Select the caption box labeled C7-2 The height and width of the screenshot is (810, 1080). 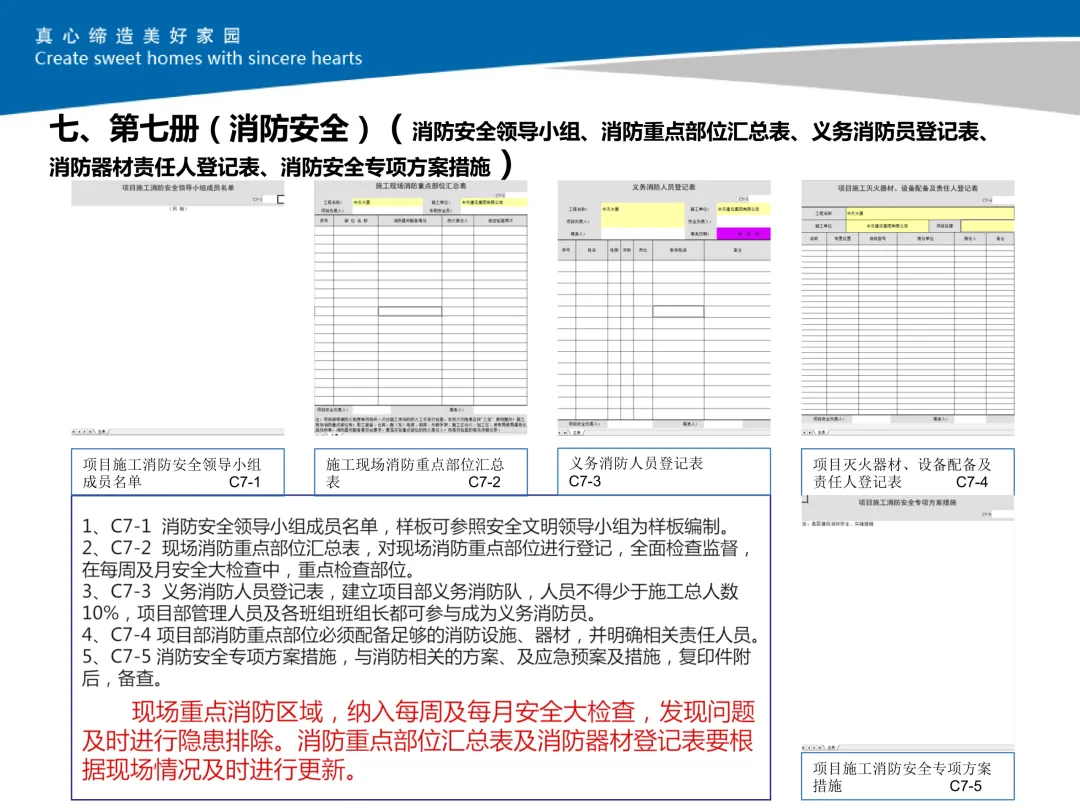tap(421, 472)
